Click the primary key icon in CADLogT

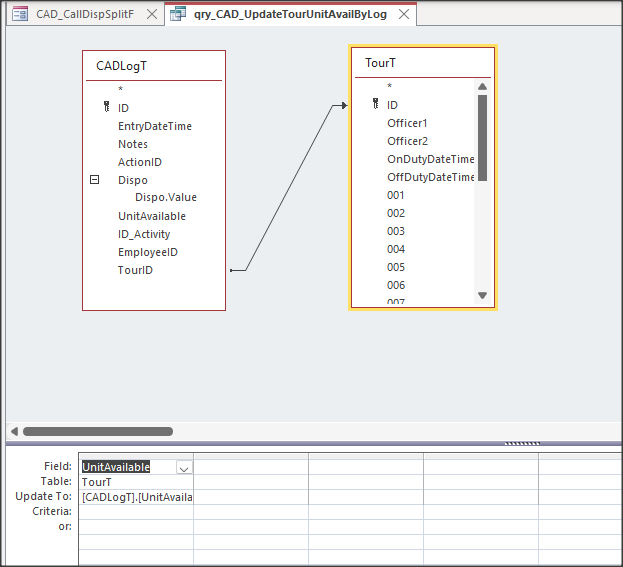point(106,108)
